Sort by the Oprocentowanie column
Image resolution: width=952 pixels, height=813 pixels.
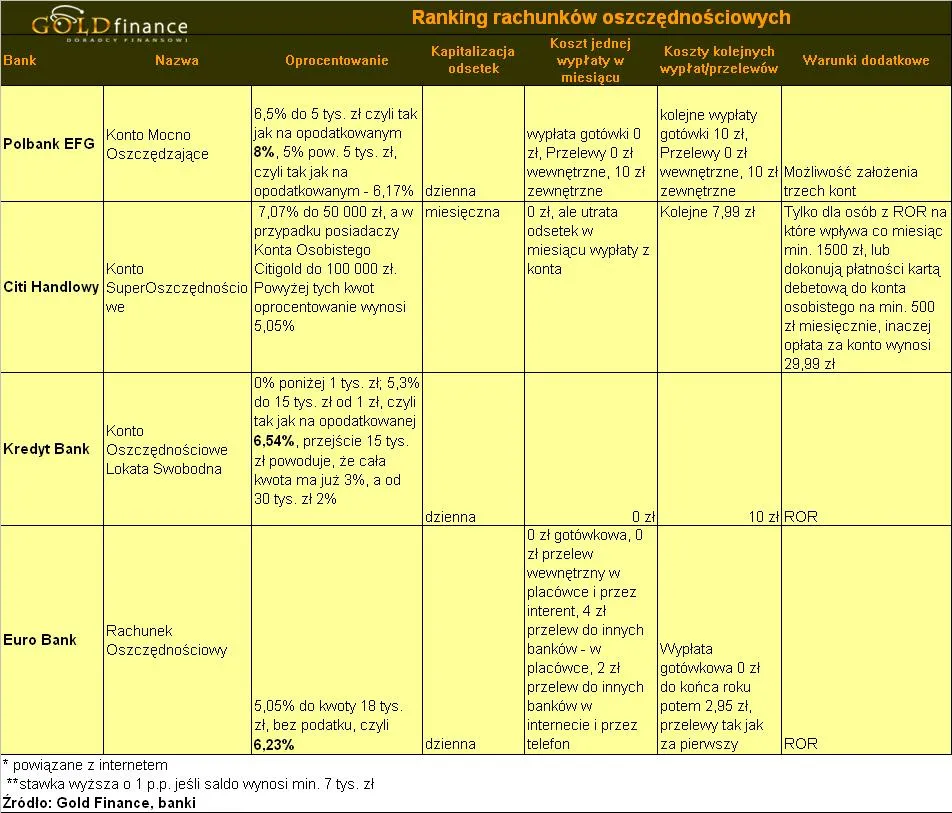[x=336, y=60]
